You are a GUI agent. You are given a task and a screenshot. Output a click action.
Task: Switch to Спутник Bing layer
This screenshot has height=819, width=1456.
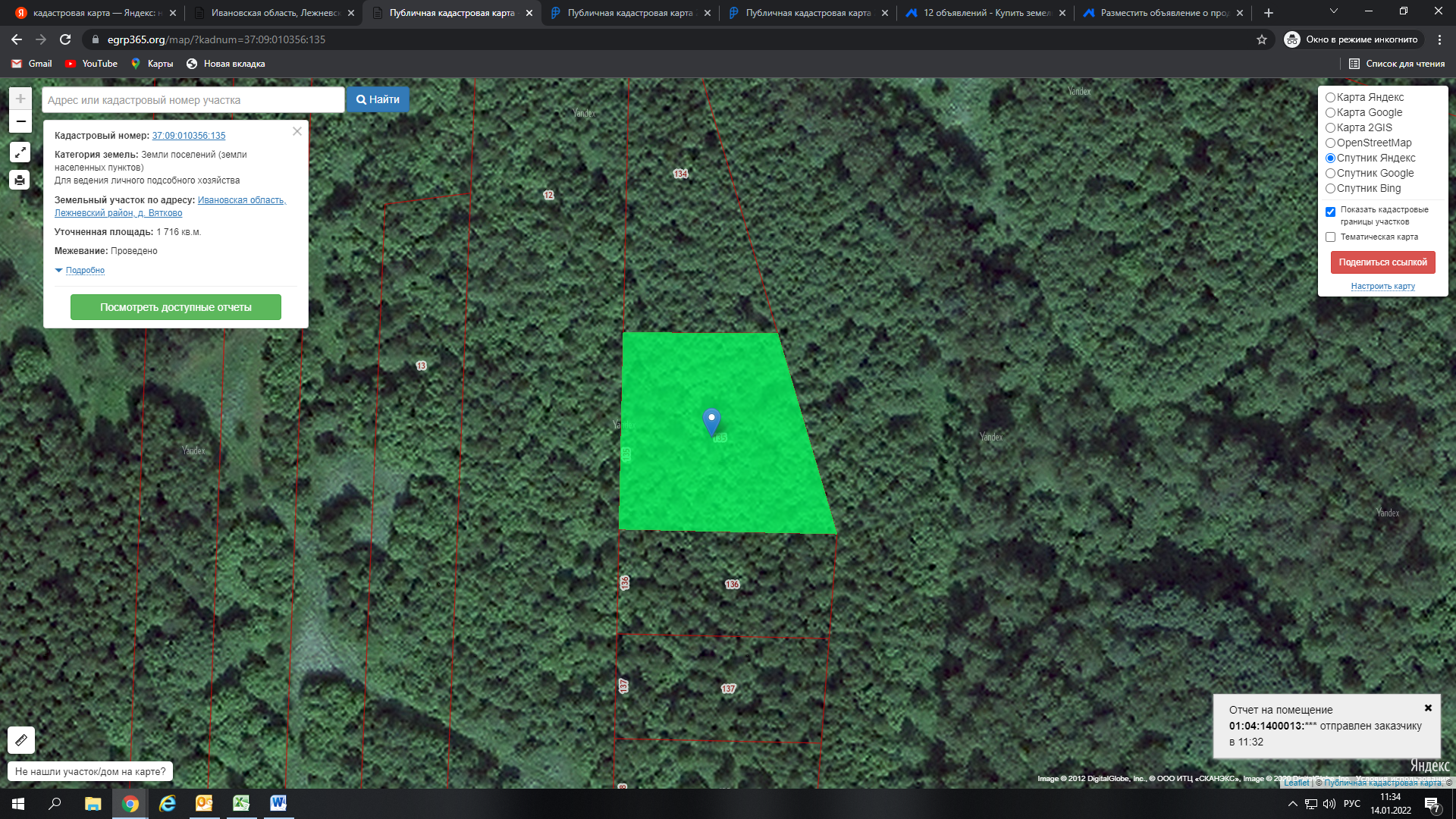(x=1330, y=188)
